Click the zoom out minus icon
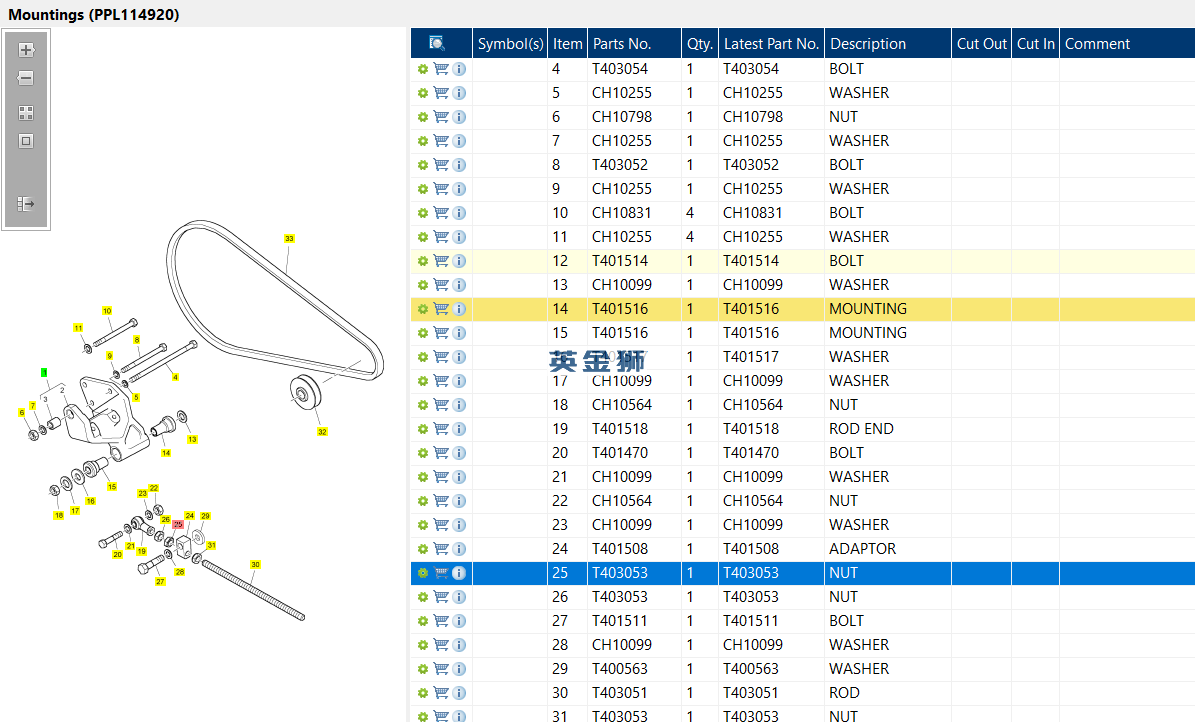This screenshot has height=722, width=1195. pos(26,78)
